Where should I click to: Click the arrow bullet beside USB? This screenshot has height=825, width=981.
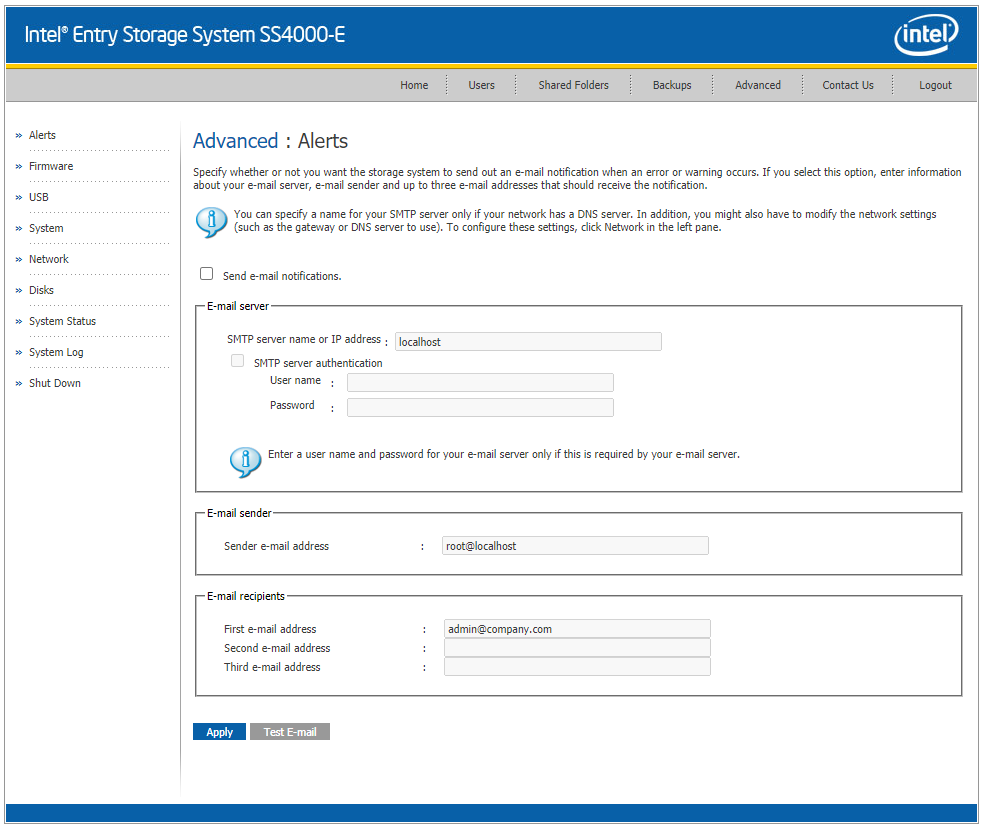(19, 198)
